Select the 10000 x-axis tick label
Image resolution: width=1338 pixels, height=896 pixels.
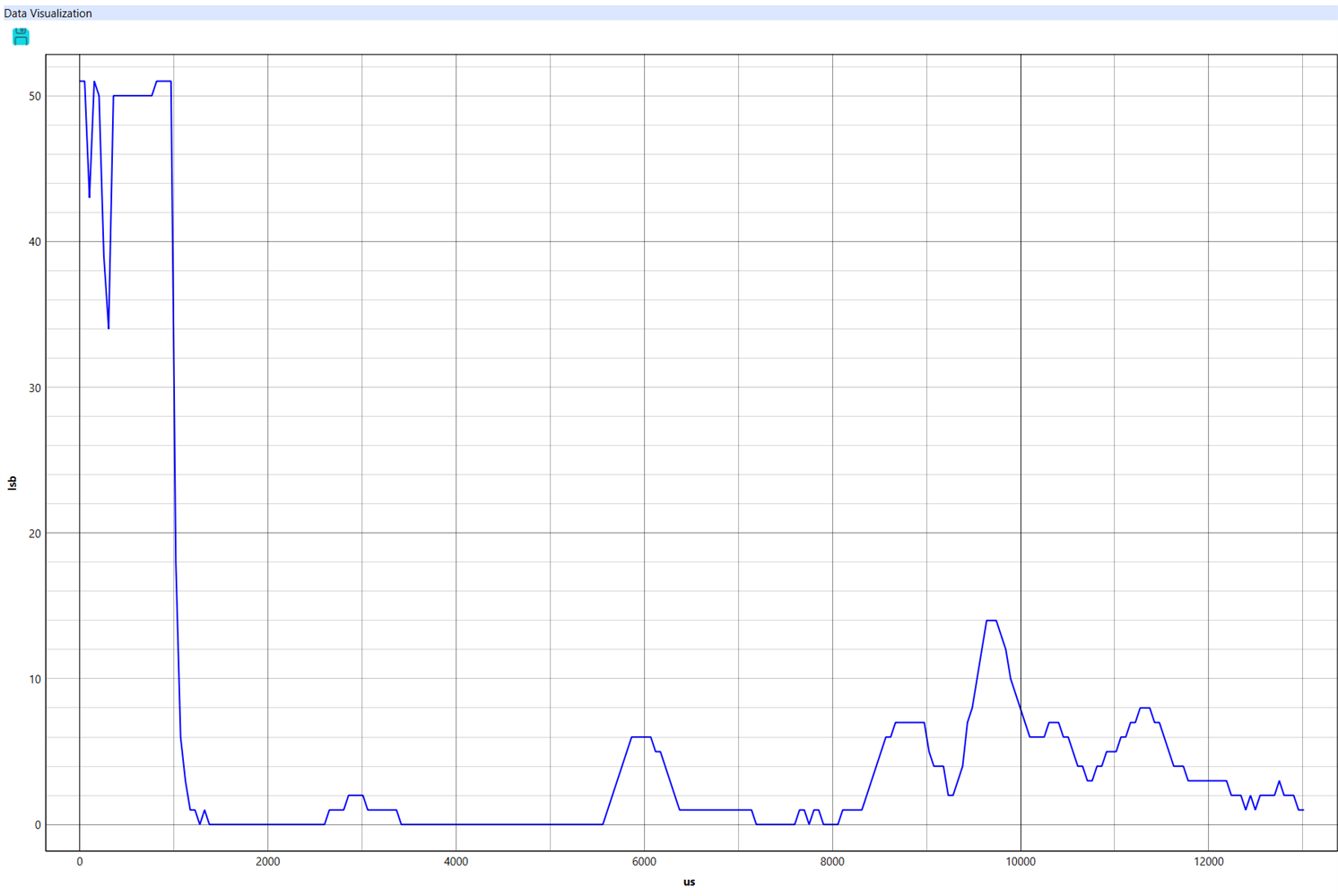coord(1021,862)
